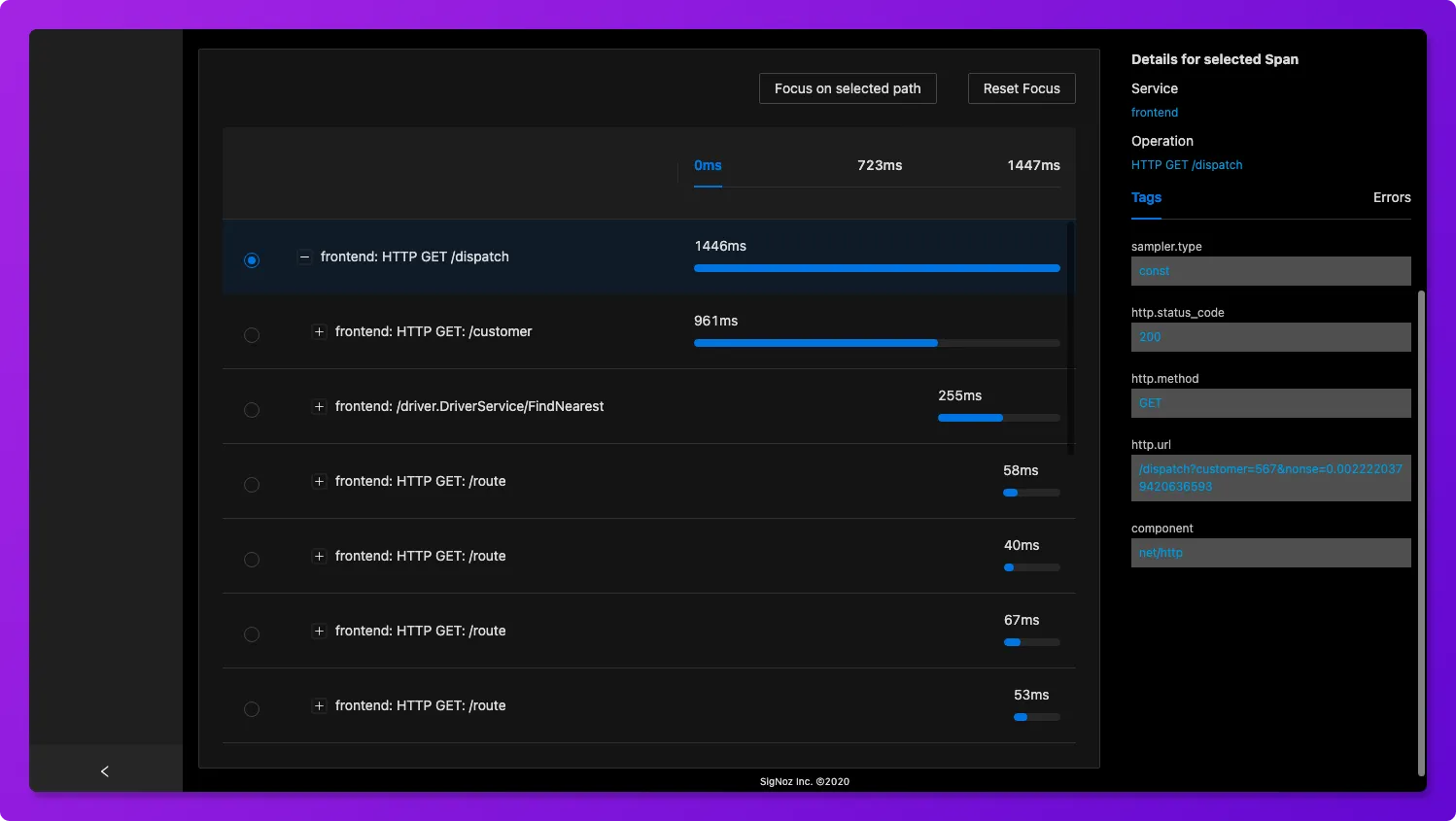Open the frontend service link
This screenshot has width=1456, height=821.
click(1155, 113)
